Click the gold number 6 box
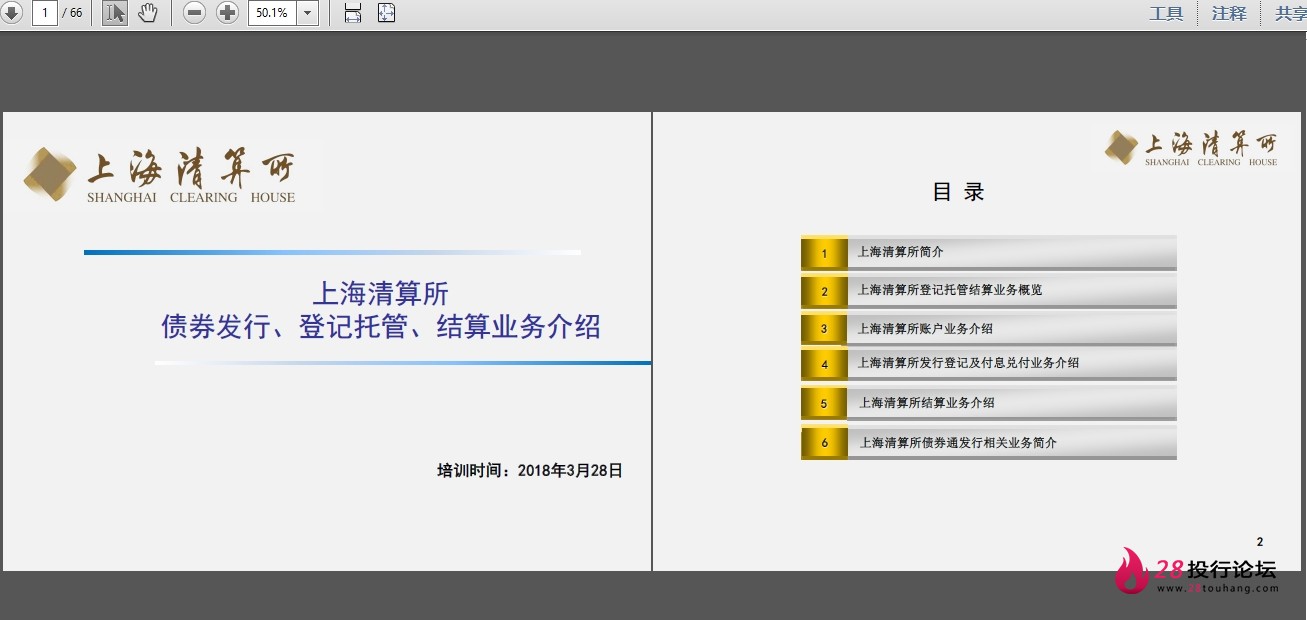The height and width of the screenshot is (620, 1307). [x=824, y=442]
